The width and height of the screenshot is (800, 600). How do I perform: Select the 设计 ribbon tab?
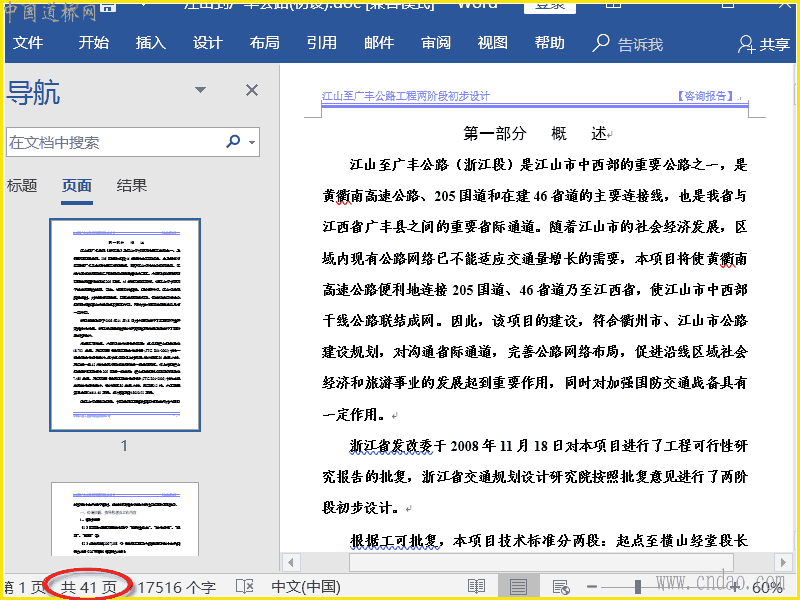(208, 43)
